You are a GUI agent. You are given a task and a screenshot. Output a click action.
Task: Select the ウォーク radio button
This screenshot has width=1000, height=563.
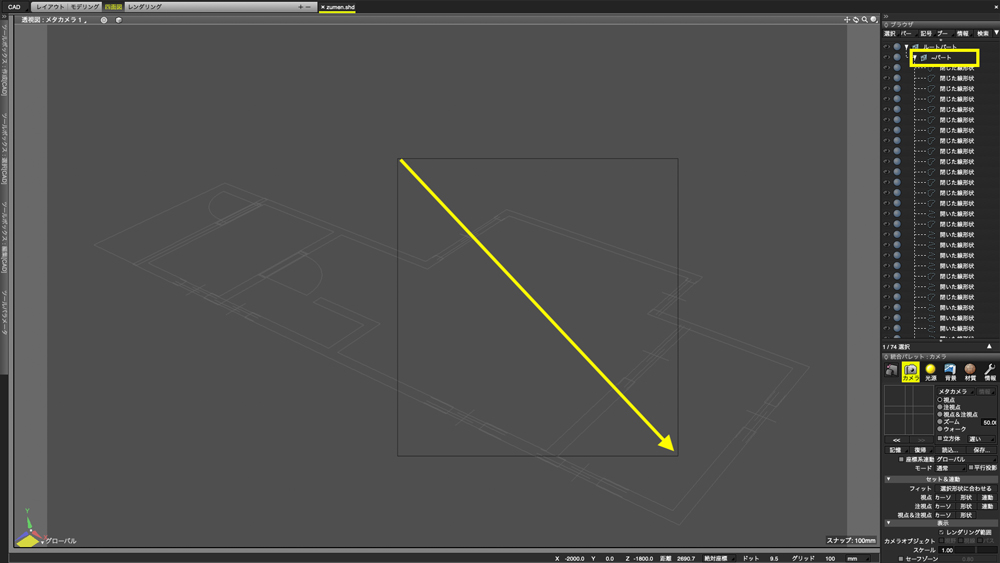(x=939, y=429)
